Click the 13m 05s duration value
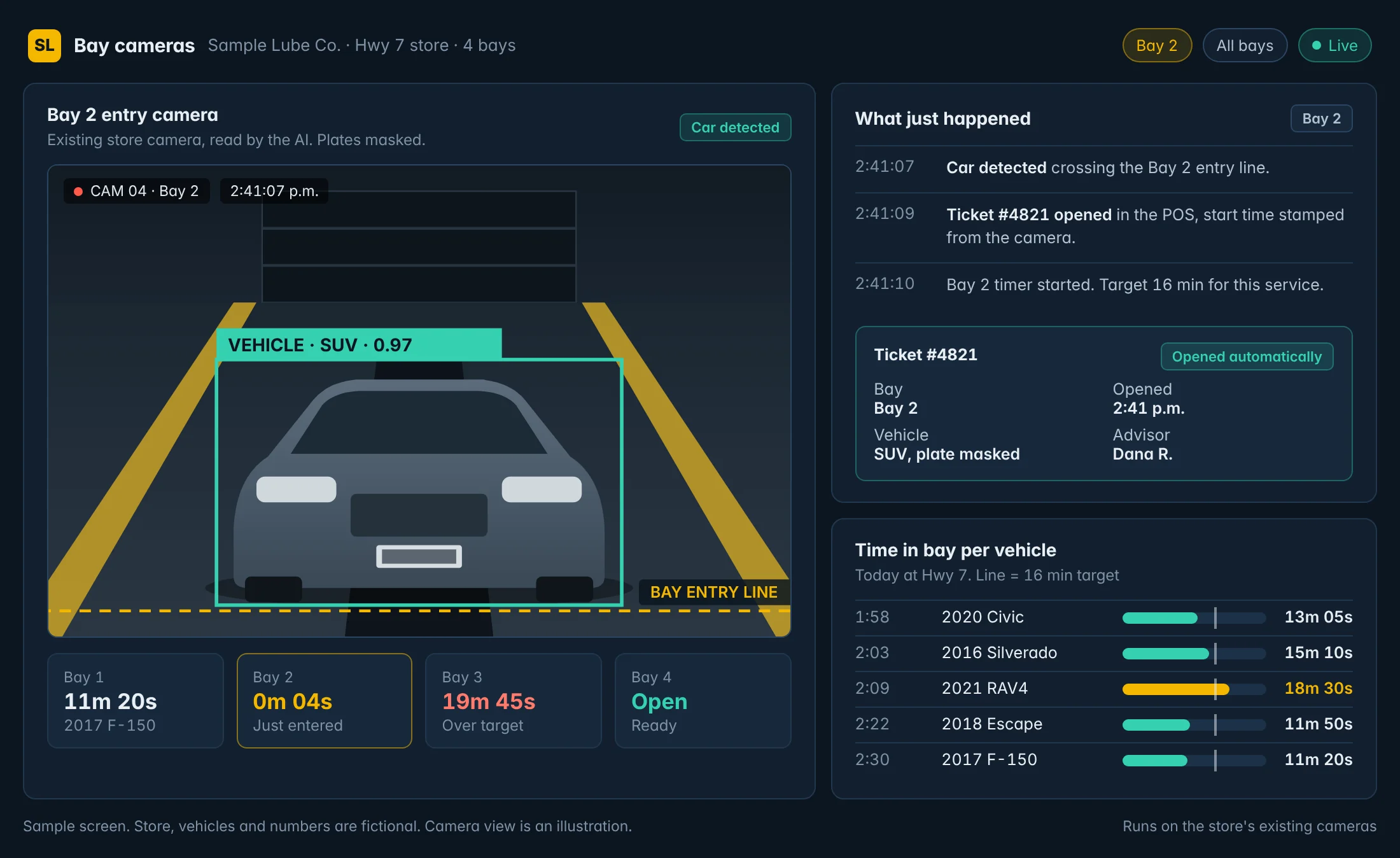This screenshot has height=858, width=1400. pyautogui.click(x=1318, y=617)
